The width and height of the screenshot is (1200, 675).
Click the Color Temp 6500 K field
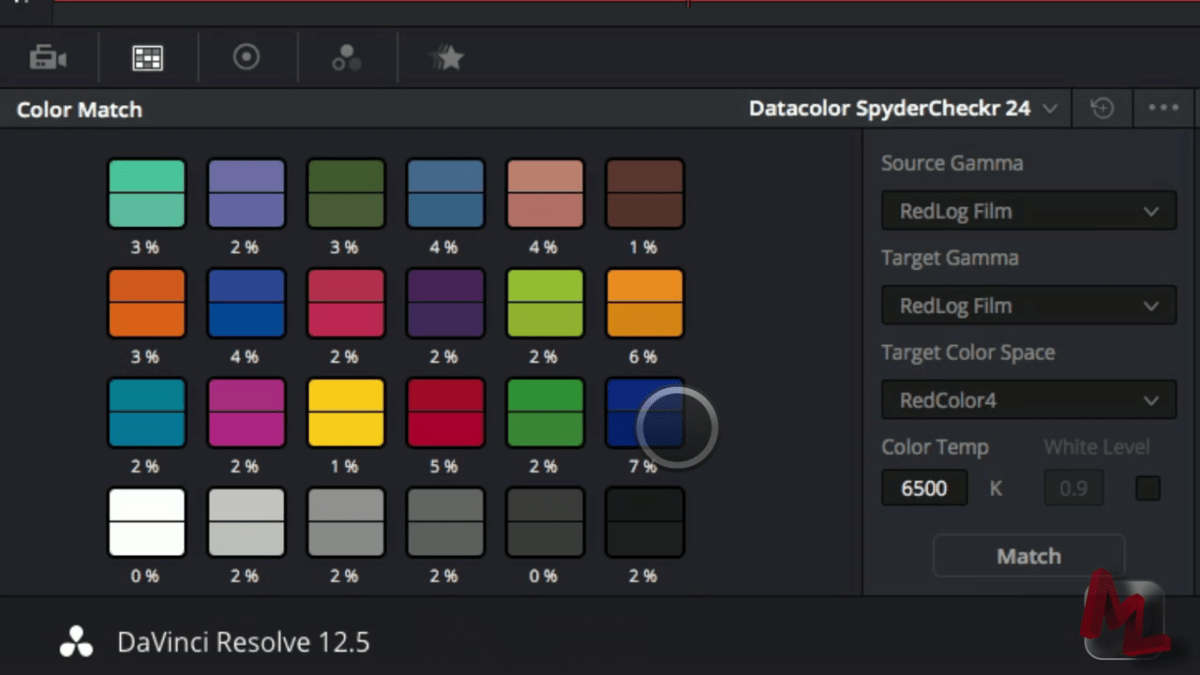(922, 488)
